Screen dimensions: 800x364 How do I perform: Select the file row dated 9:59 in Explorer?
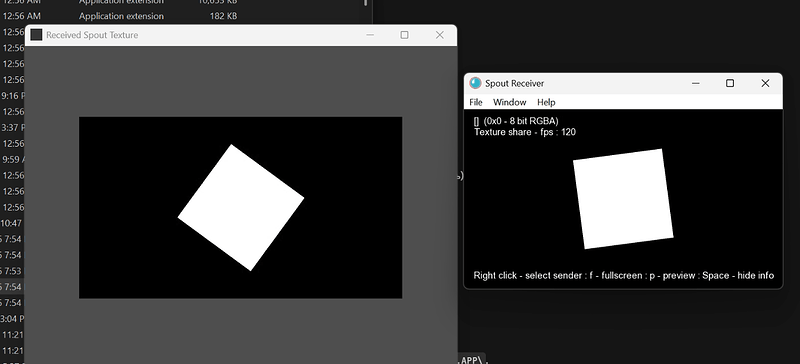(x=12, y=159)
